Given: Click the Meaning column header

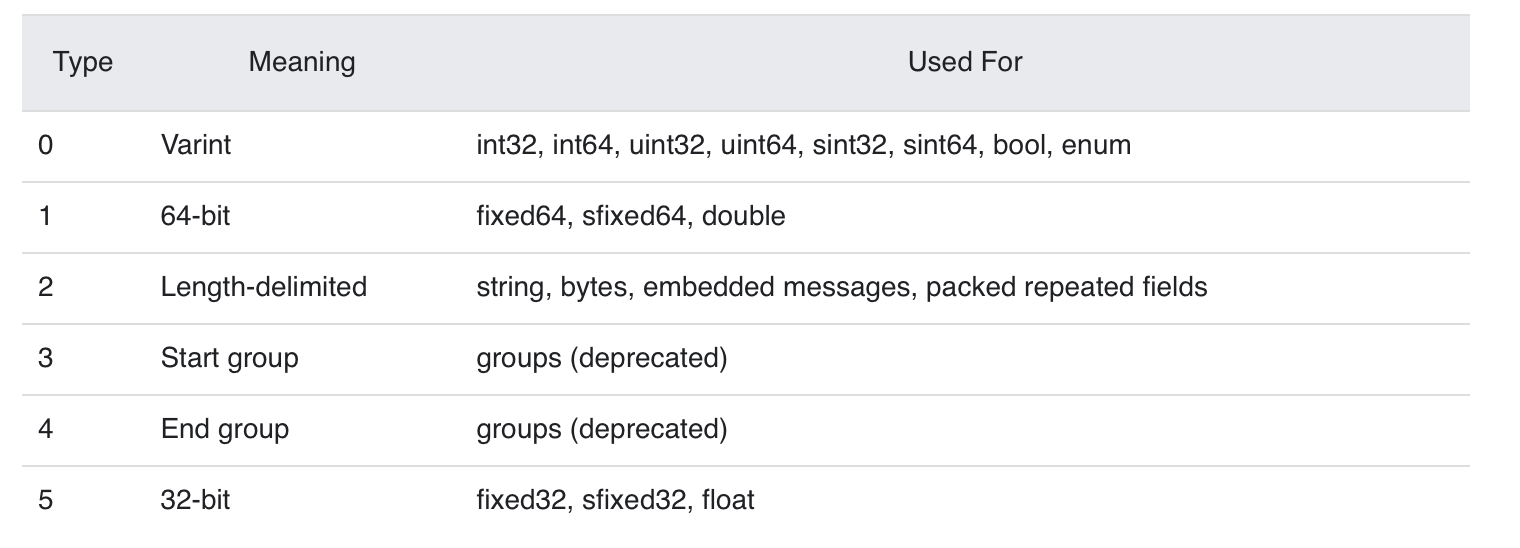Looking at the screenshot, I should pyautogui.click(x=301, y=62).
